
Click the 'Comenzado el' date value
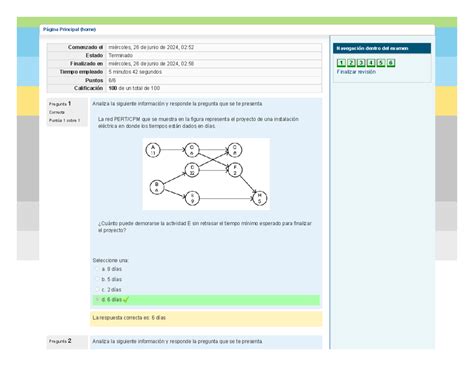pyautogui.click(x=151, y=47)
